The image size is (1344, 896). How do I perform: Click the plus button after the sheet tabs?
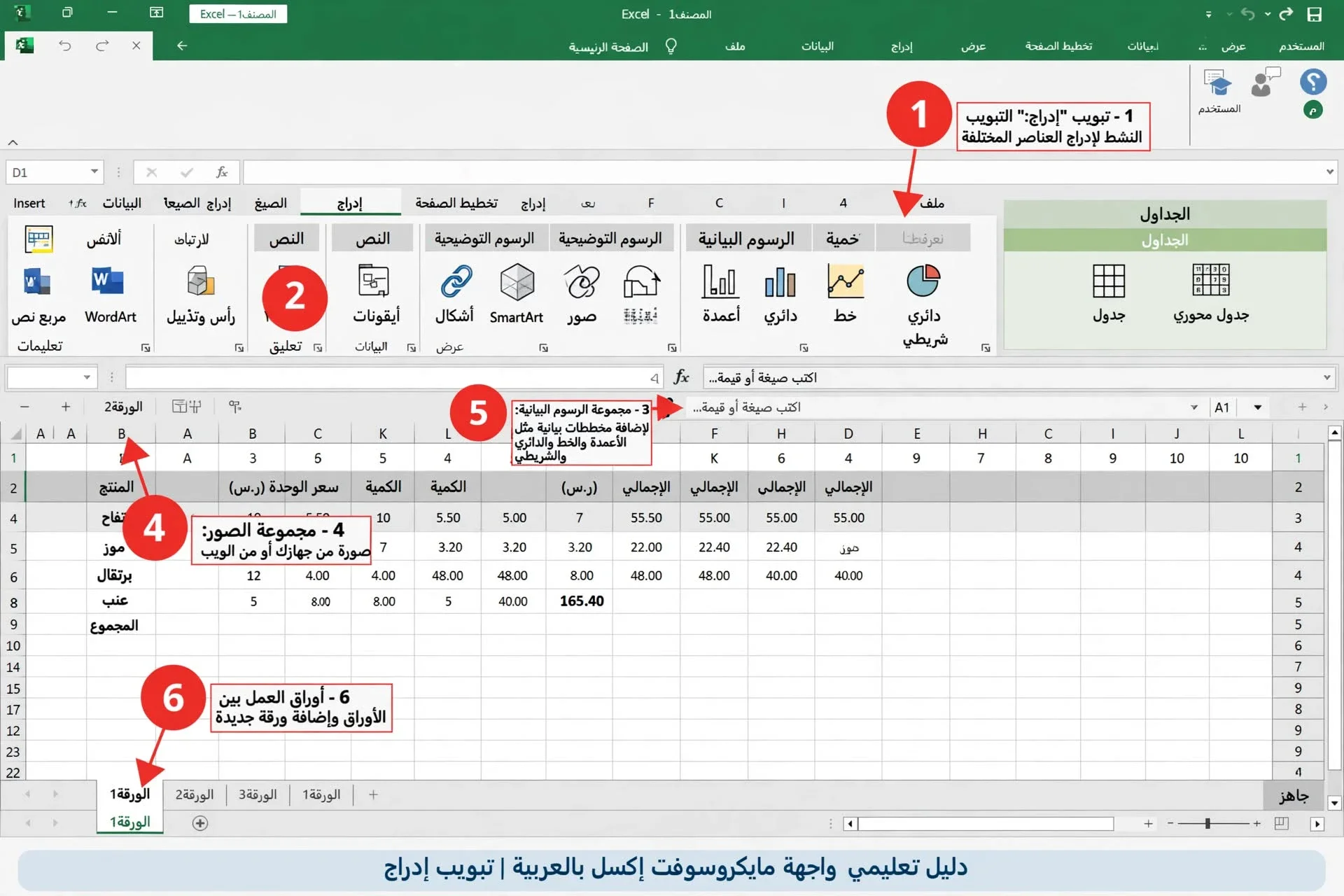tap(373, 794)
